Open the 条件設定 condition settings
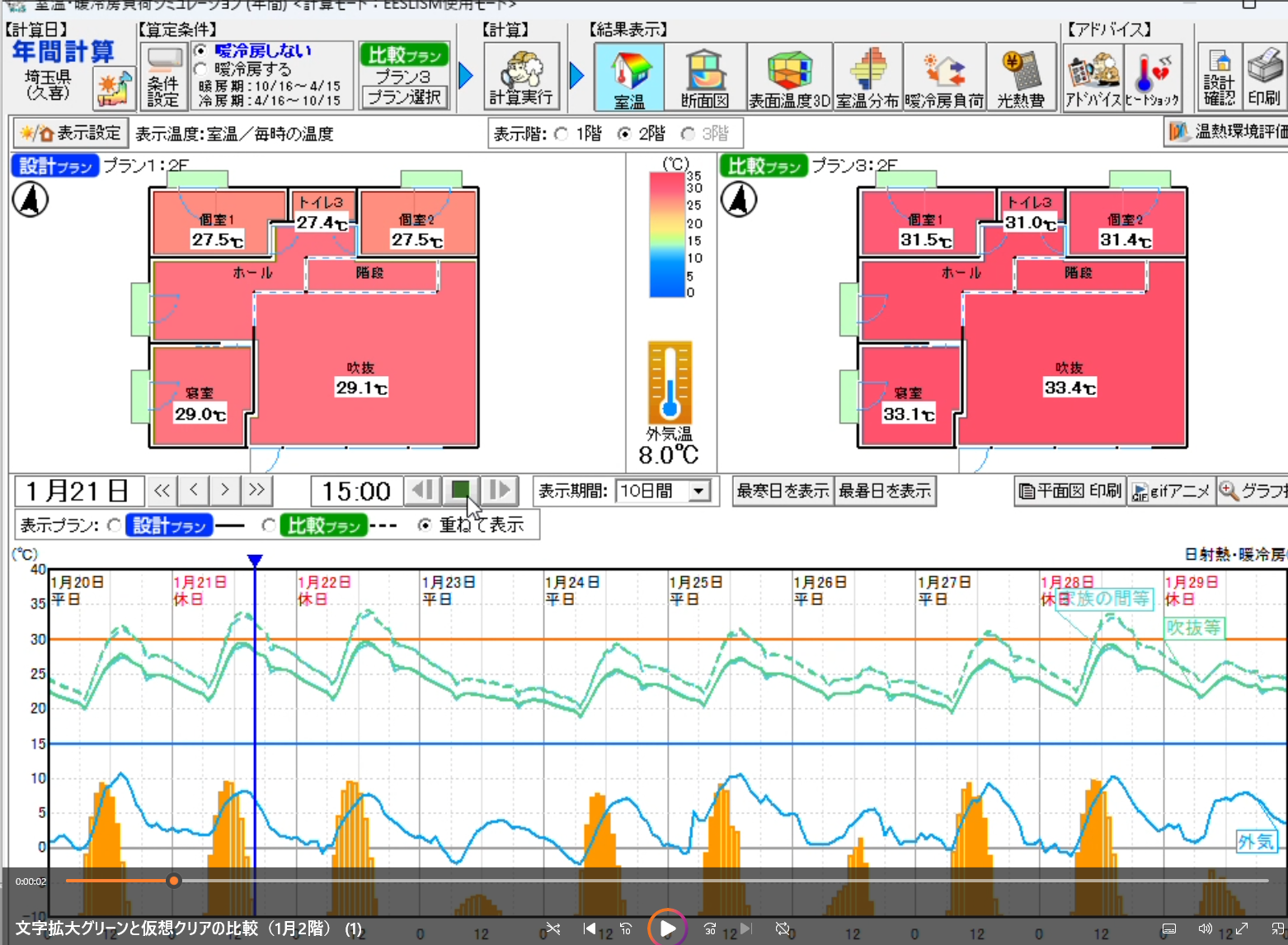Viewport: 1288px width, 945px height. point(163,78)
